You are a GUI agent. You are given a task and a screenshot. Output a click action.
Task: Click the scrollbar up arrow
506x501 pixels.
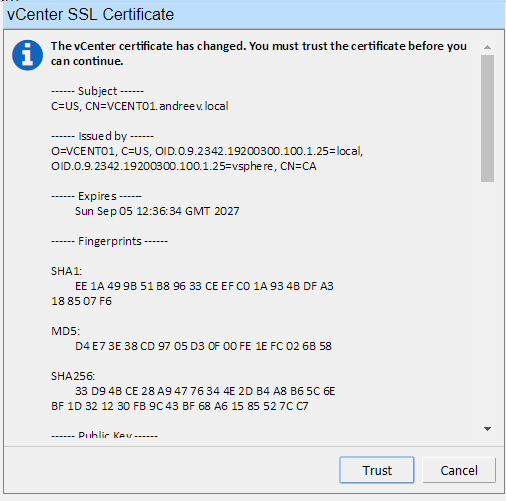coord(487,47)
